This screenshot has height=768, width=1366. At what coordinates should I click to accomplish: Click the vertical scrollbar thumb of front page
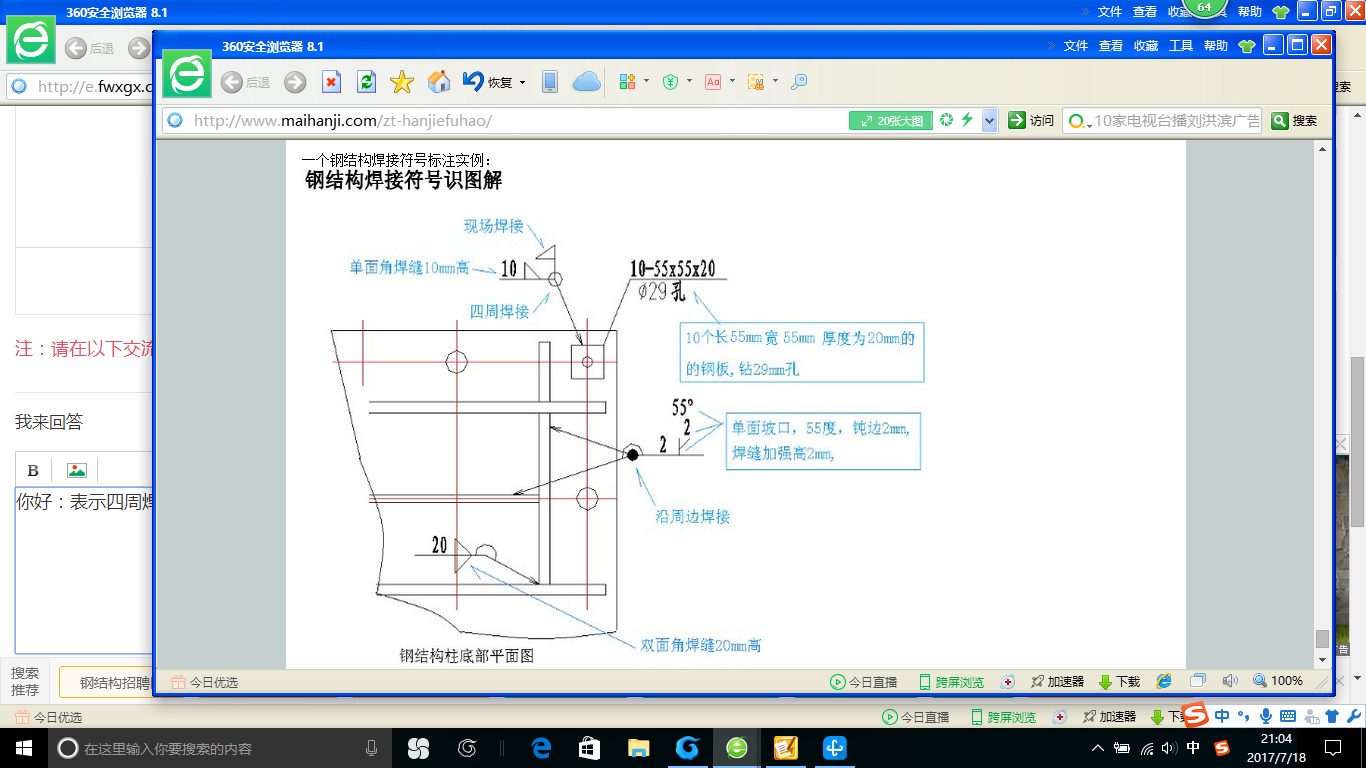click(x=1322, y=638)
